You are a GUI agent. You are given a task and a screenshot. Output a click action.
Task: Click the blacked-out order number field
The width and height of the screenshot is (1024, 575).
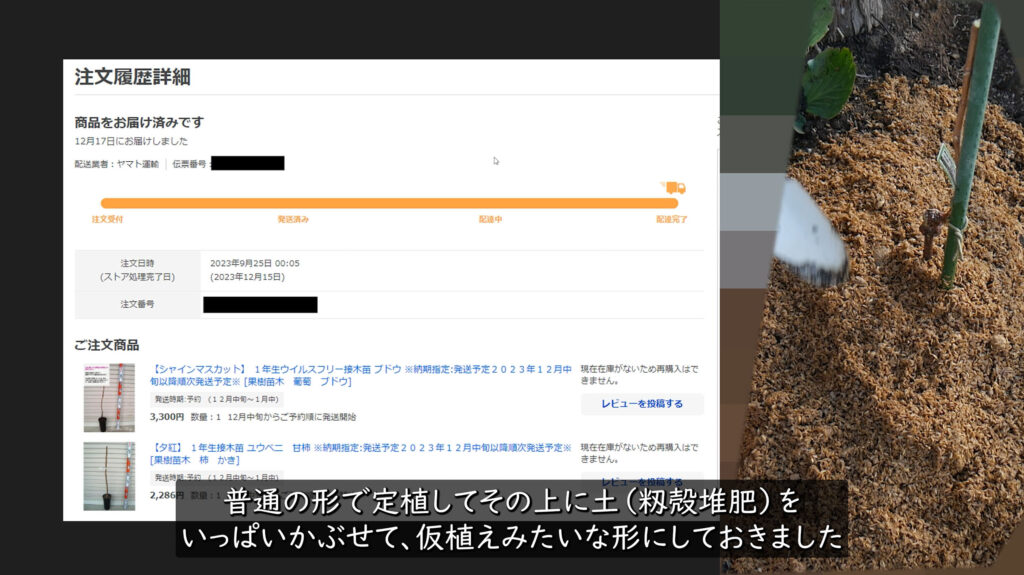(260, 304)
